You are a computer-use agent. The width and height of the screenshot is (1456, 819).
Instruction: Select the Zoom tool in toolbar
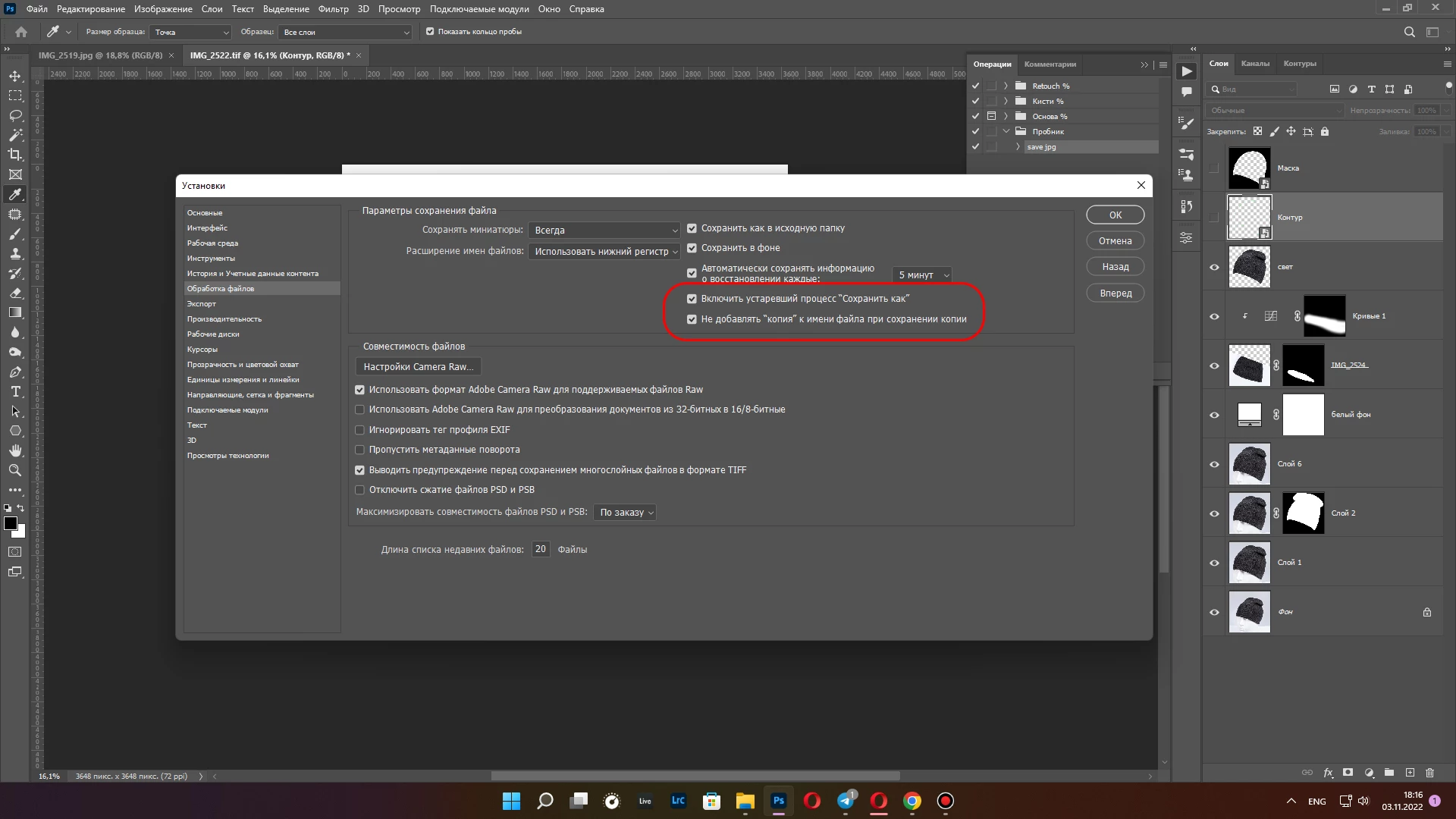[15, 470]
